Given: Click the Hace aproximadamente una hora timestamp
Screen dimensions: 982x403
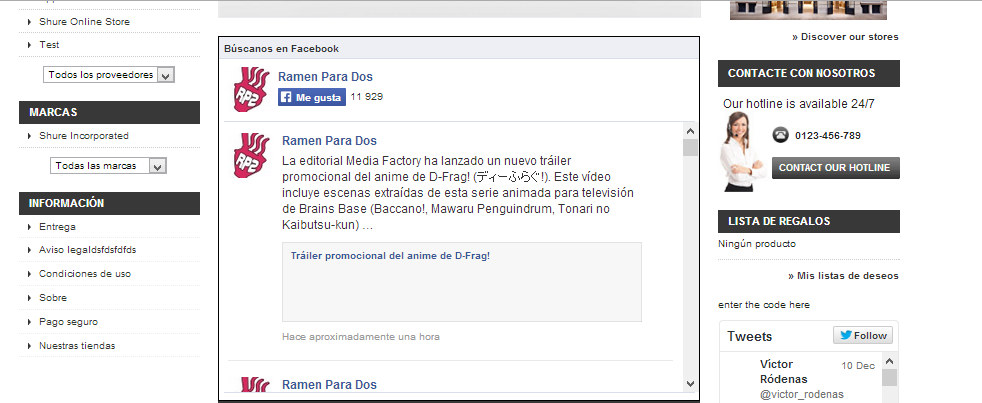Looking at the screenshot, I should 361,337.
